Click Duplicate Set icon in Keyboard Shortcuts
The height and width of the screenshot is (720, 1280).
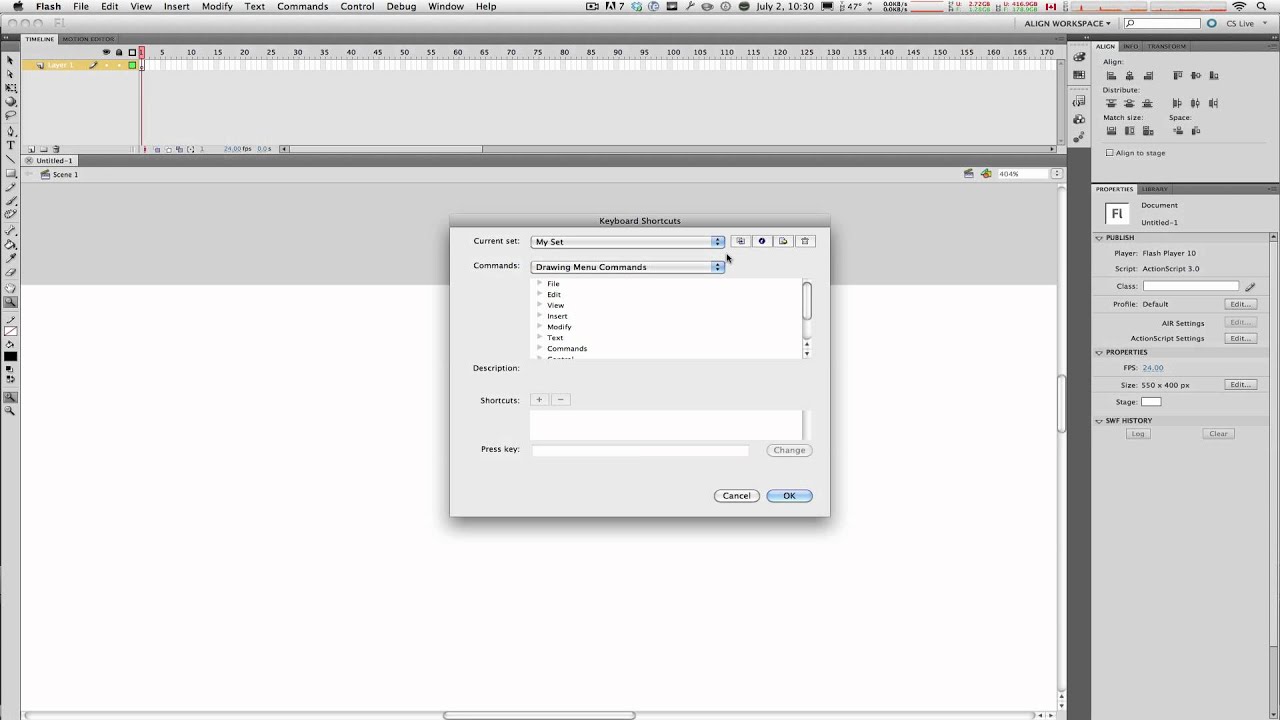tap(740, 241)
